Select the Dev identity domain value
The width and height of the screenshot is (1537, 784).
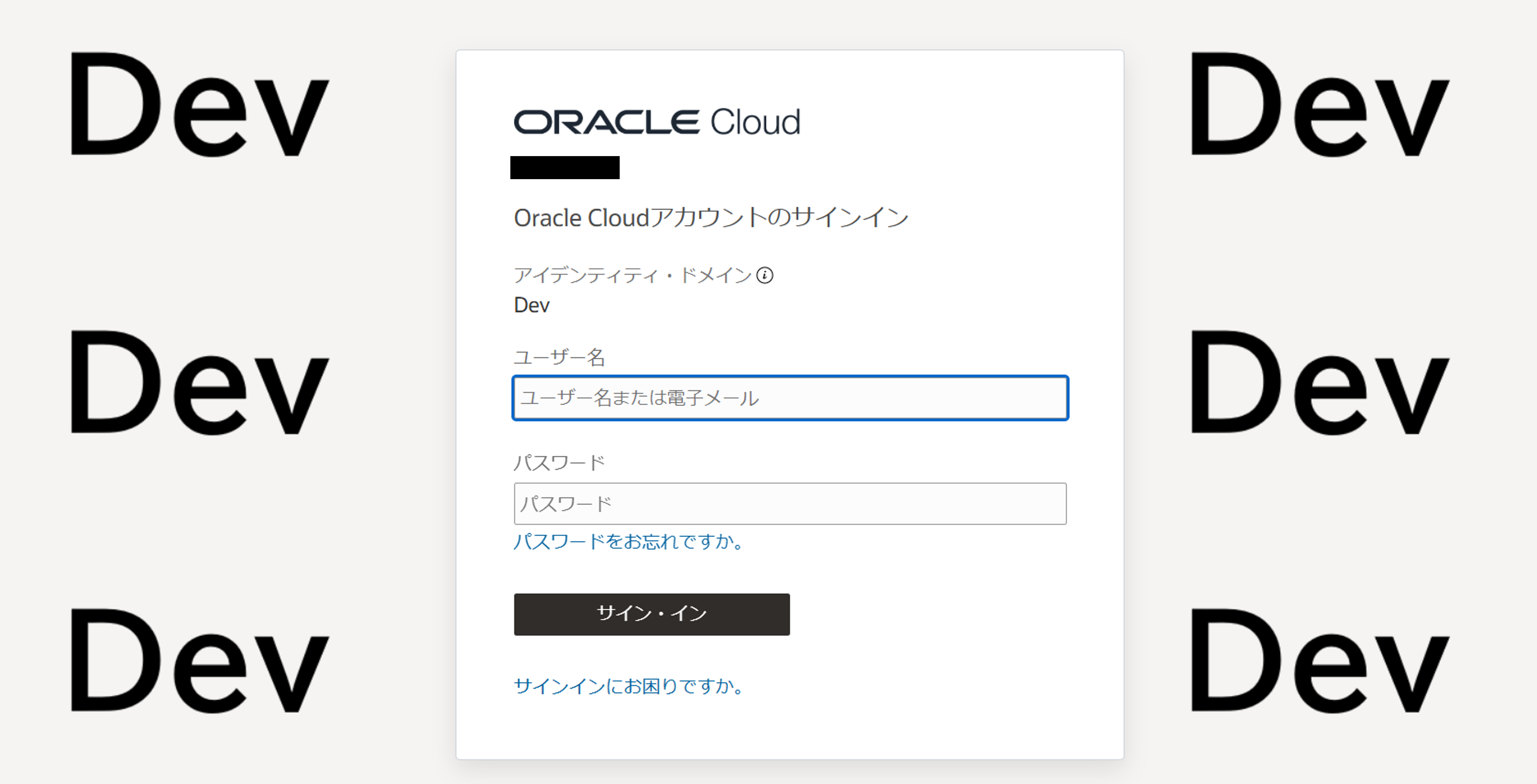[x=532, y=305]
